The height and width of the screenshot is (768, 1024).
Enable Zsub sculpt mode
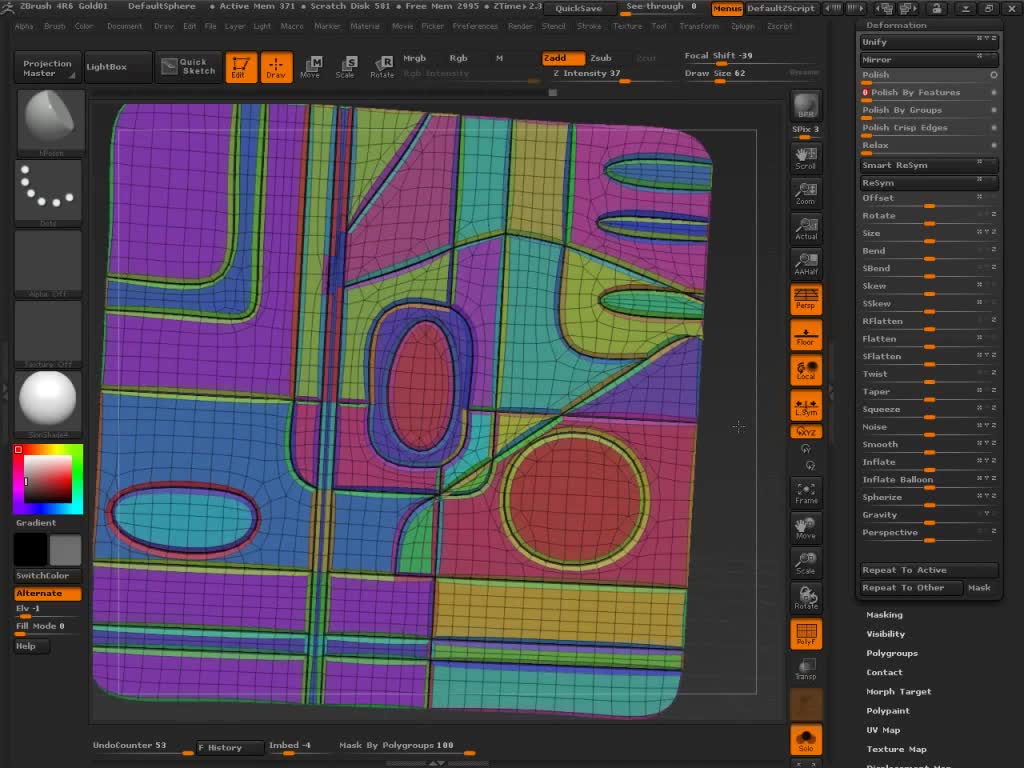(601, 58)
